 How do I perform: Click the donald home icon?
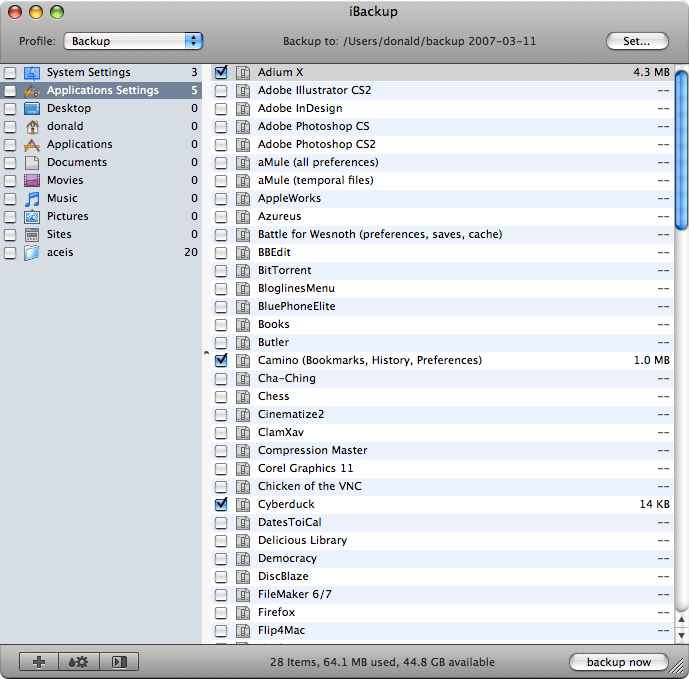(x=32, y=127)
